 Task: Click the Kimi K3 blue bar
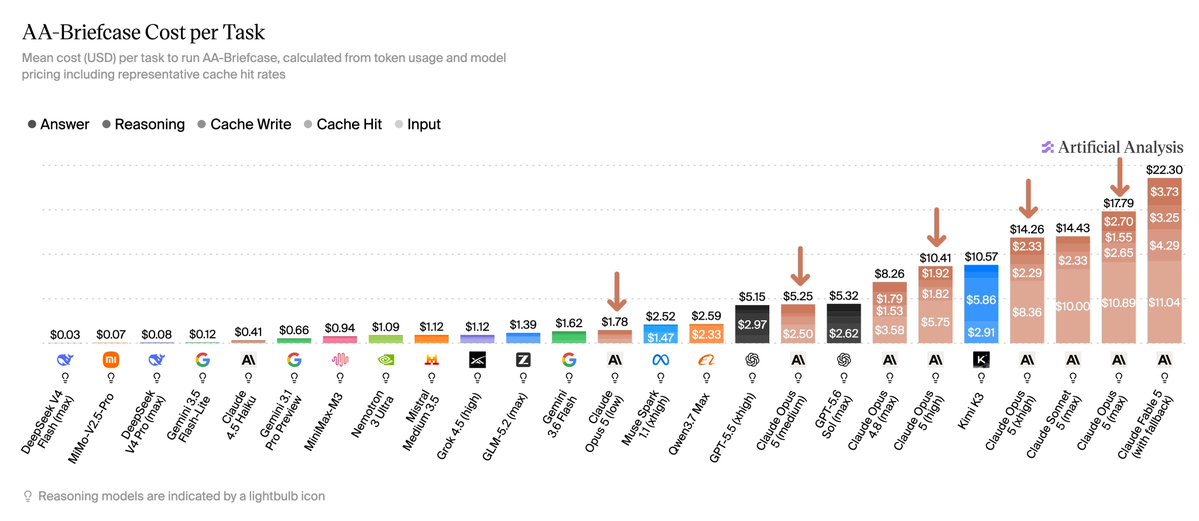982,304
